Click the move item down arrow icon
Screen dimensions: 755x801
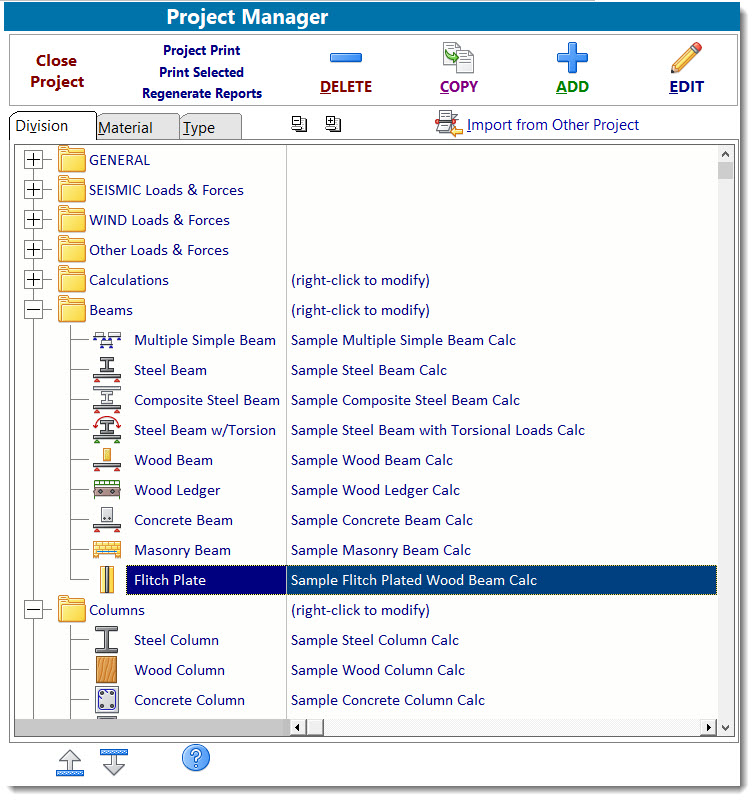click(114, 761)
